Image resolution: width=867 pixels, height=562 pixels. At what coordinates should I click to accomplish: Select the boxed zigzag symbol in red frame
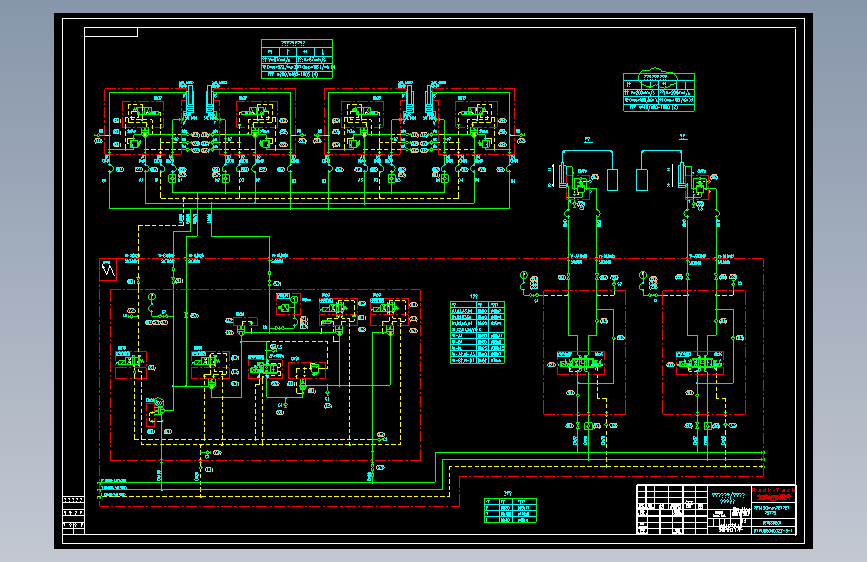[x=108, y=269]
